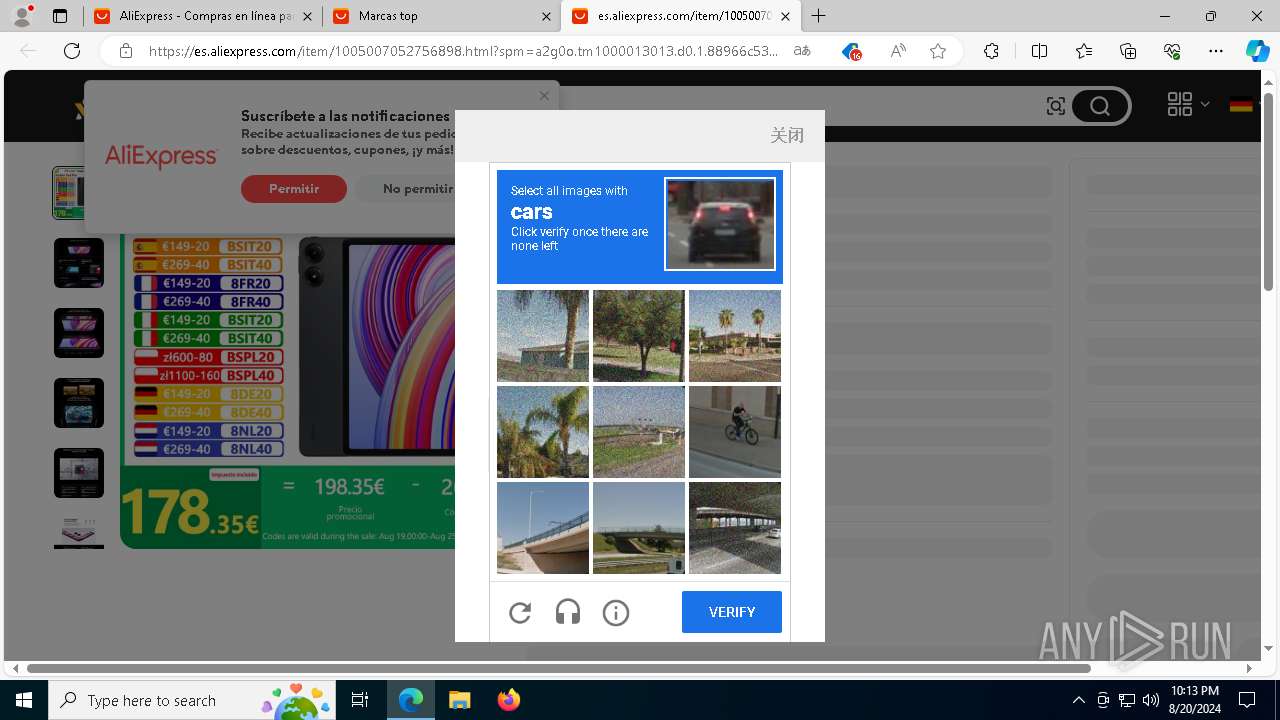This screenshot has width=1280, height=720.
Task: Select captcha tile with grassy overpass
Action: coord(639,432)
